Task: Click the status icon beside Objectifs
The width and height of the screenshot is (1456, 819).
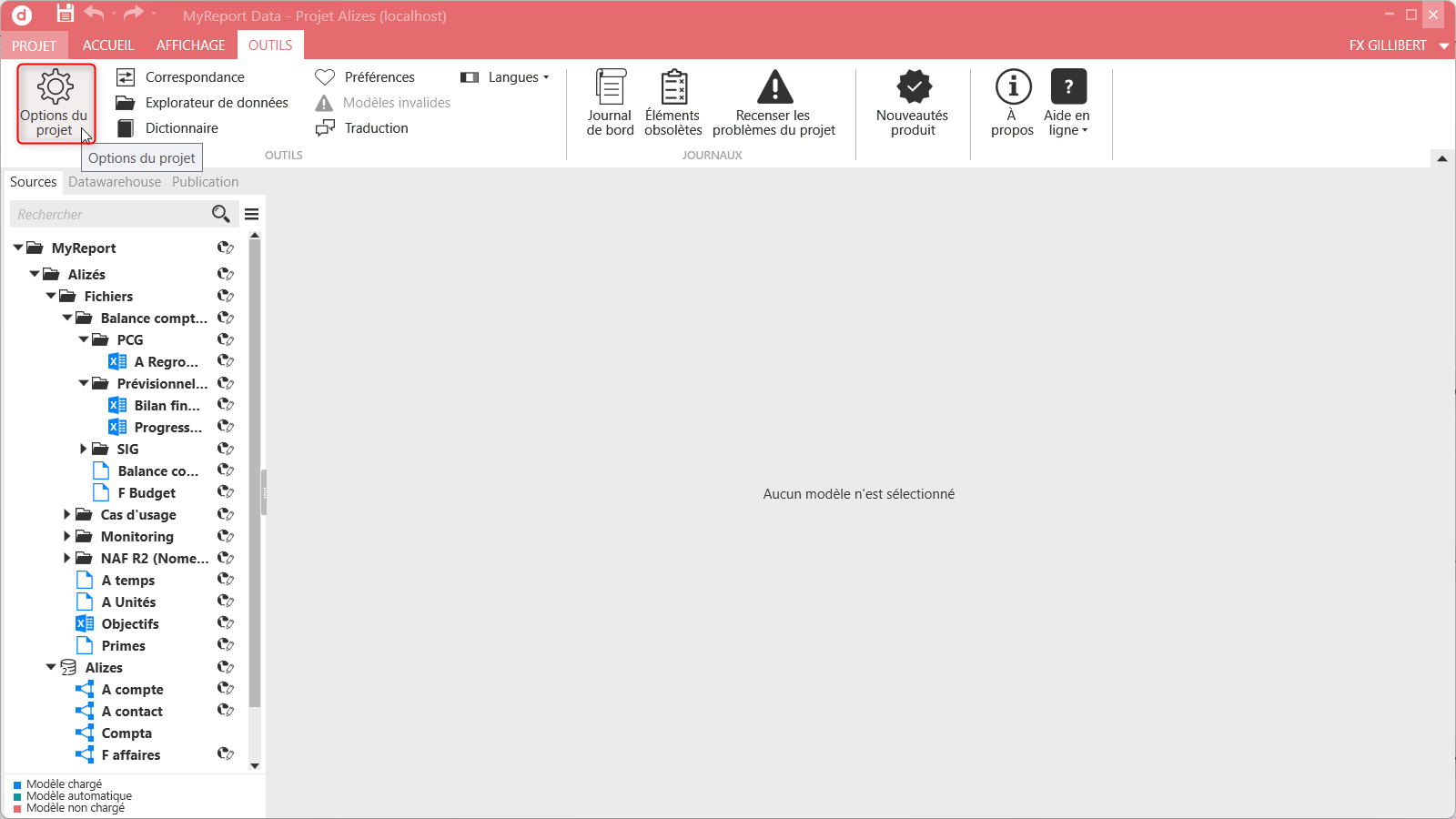Action: [226, 623]
